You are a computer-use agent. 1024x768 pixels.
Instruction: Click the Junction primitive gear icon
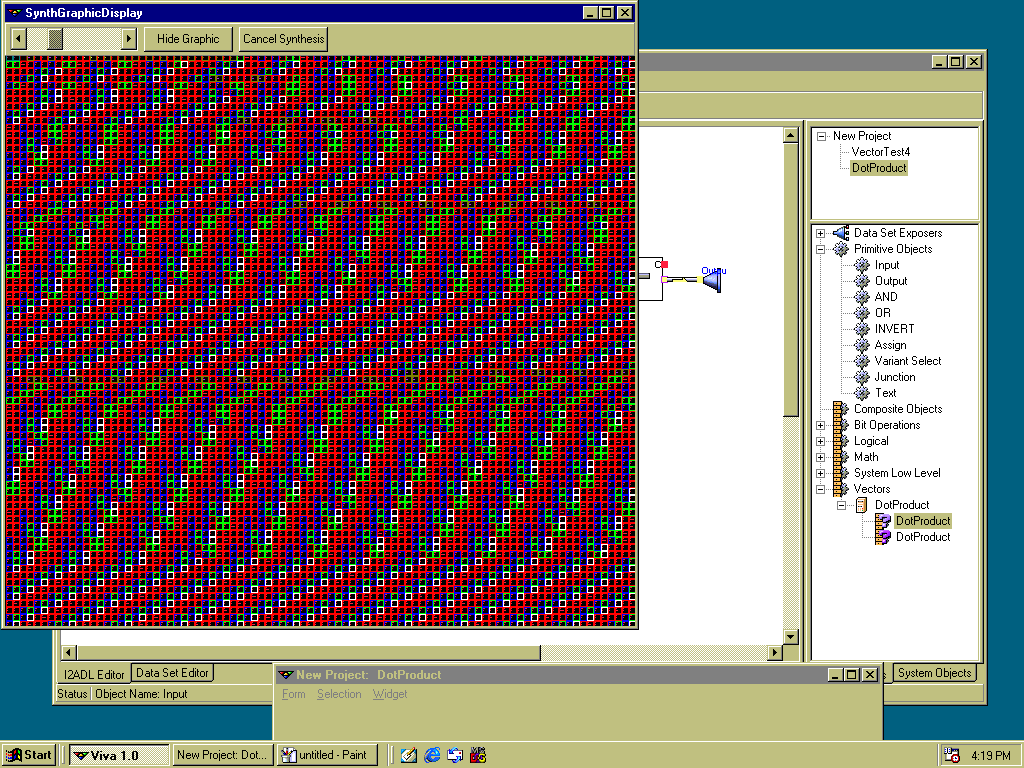pyautogui.click(x=862, y=377)
